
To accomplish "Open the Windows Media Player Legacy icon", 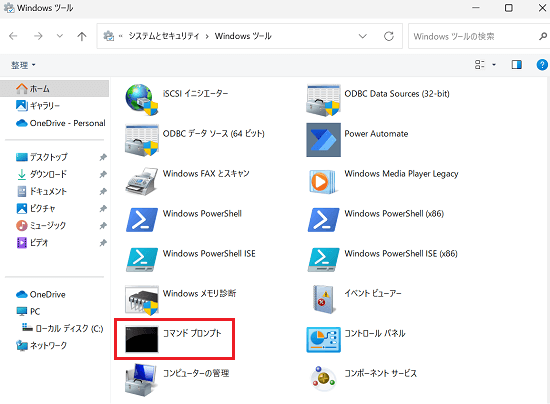I will pos(323,181).
